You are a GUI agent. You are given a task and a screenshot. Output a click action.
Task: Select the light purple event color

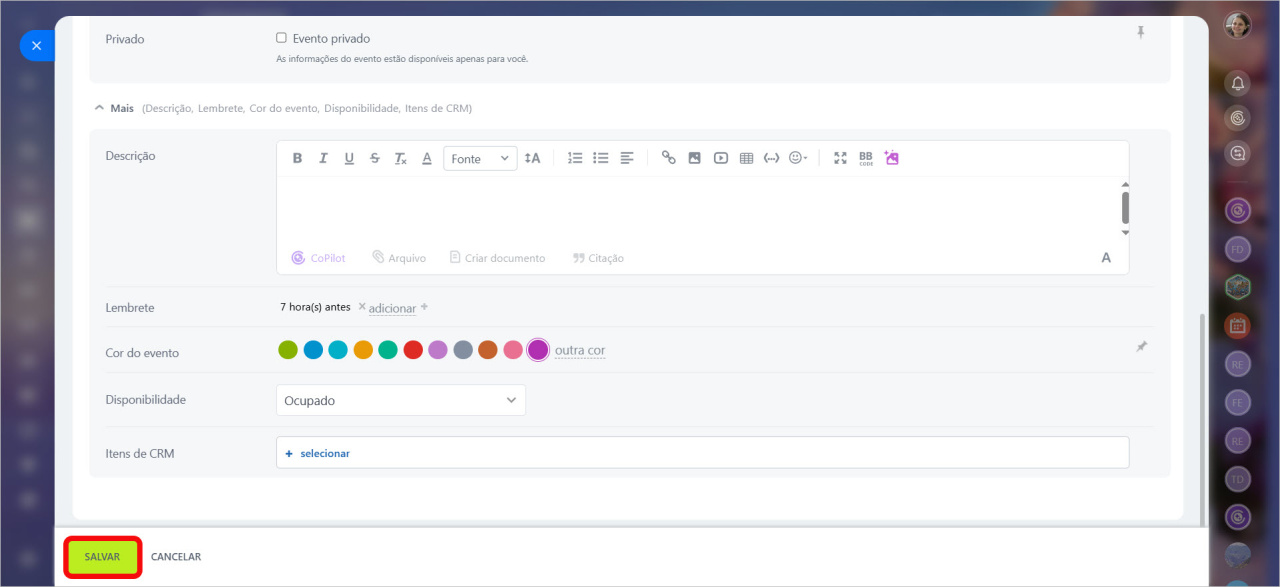coord(438,350)
